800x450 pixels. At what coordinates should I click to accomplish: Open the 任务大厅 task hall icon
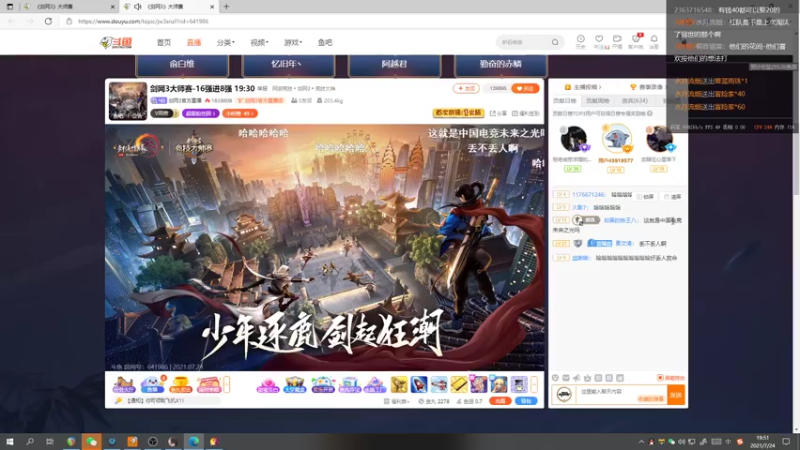[124, 385]
